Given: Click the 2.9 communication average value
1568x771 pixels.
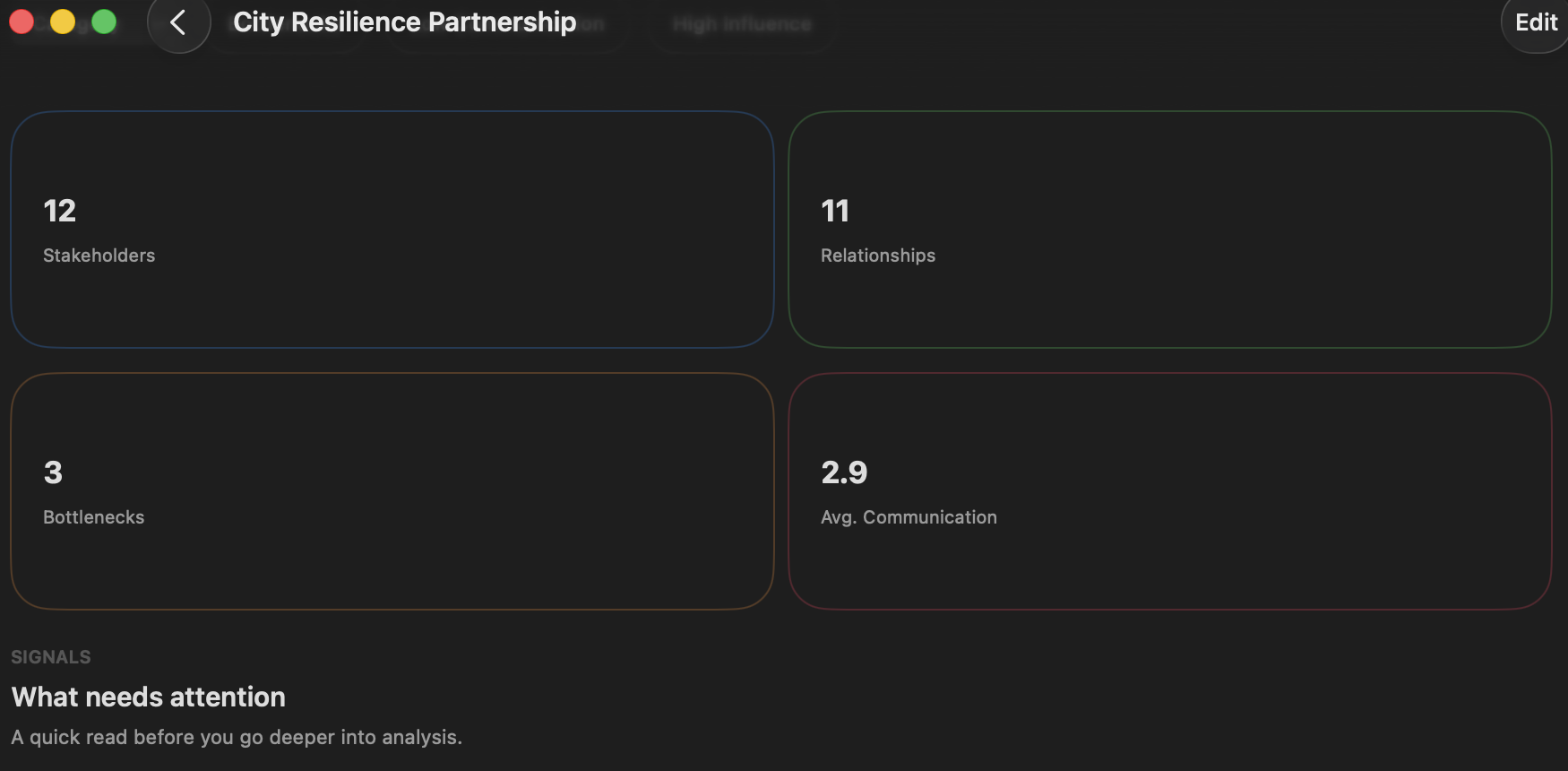Looking at the screenshot, I should (x=844, y=472).
